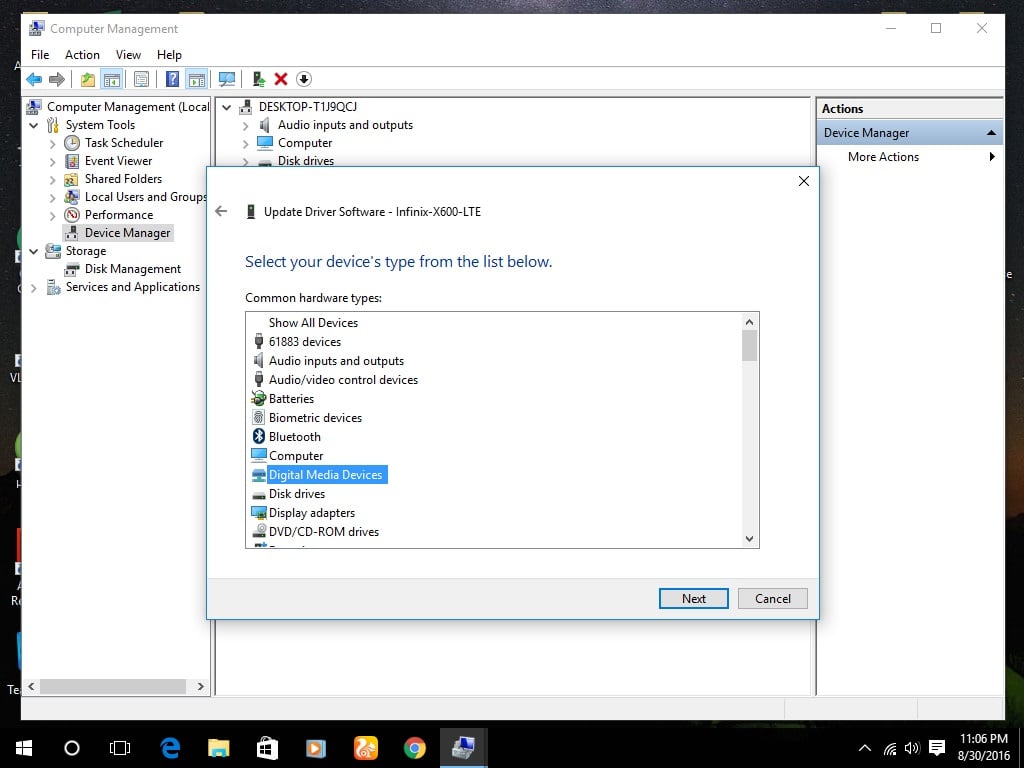
Task: Click the left pane horizontal scrollbar right arrow
Action: (200, 686)
